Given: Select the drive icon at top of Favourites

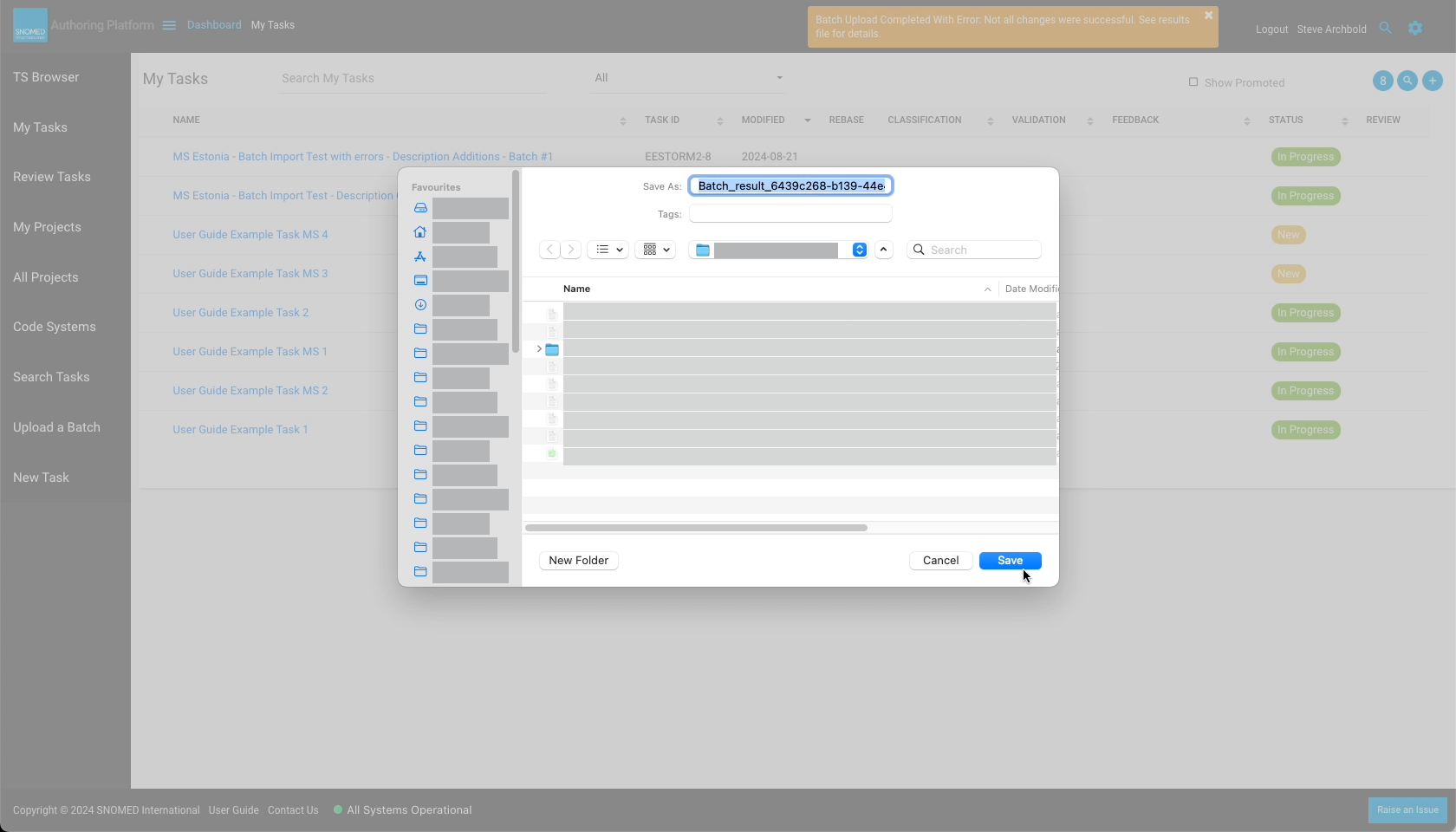Looking at the screenshot, I should click(x=420, y=208).
